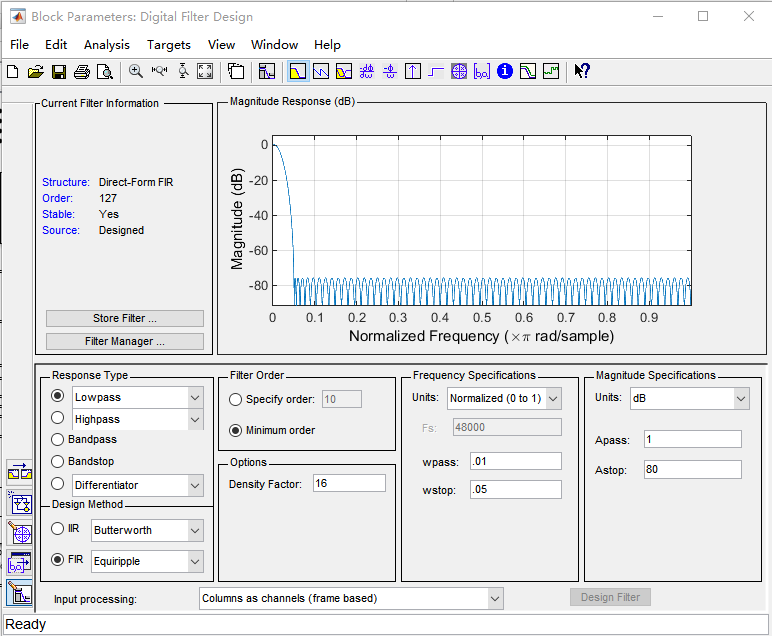This screenshot has height=636, width=772.
Task: Click the Design Filter button
Action: coord(611,598)
